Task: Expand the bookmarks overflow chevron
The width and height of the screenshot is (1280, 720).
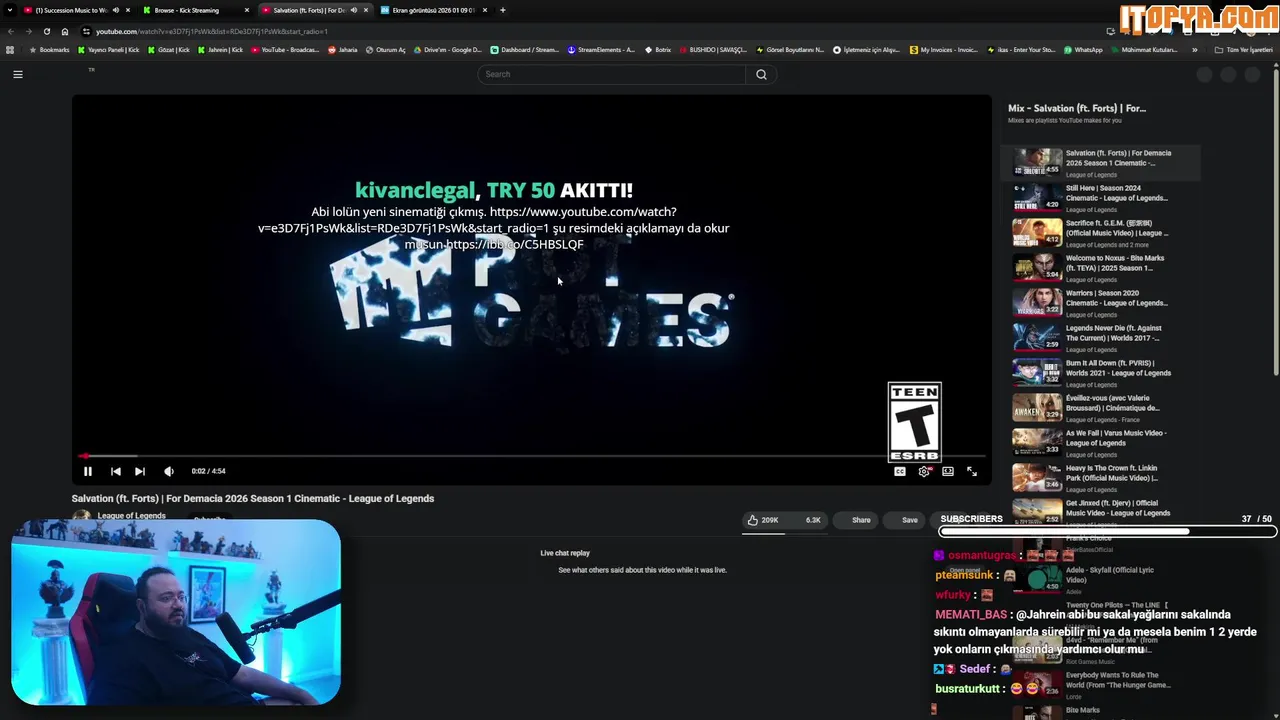Action: (1195, 49)
